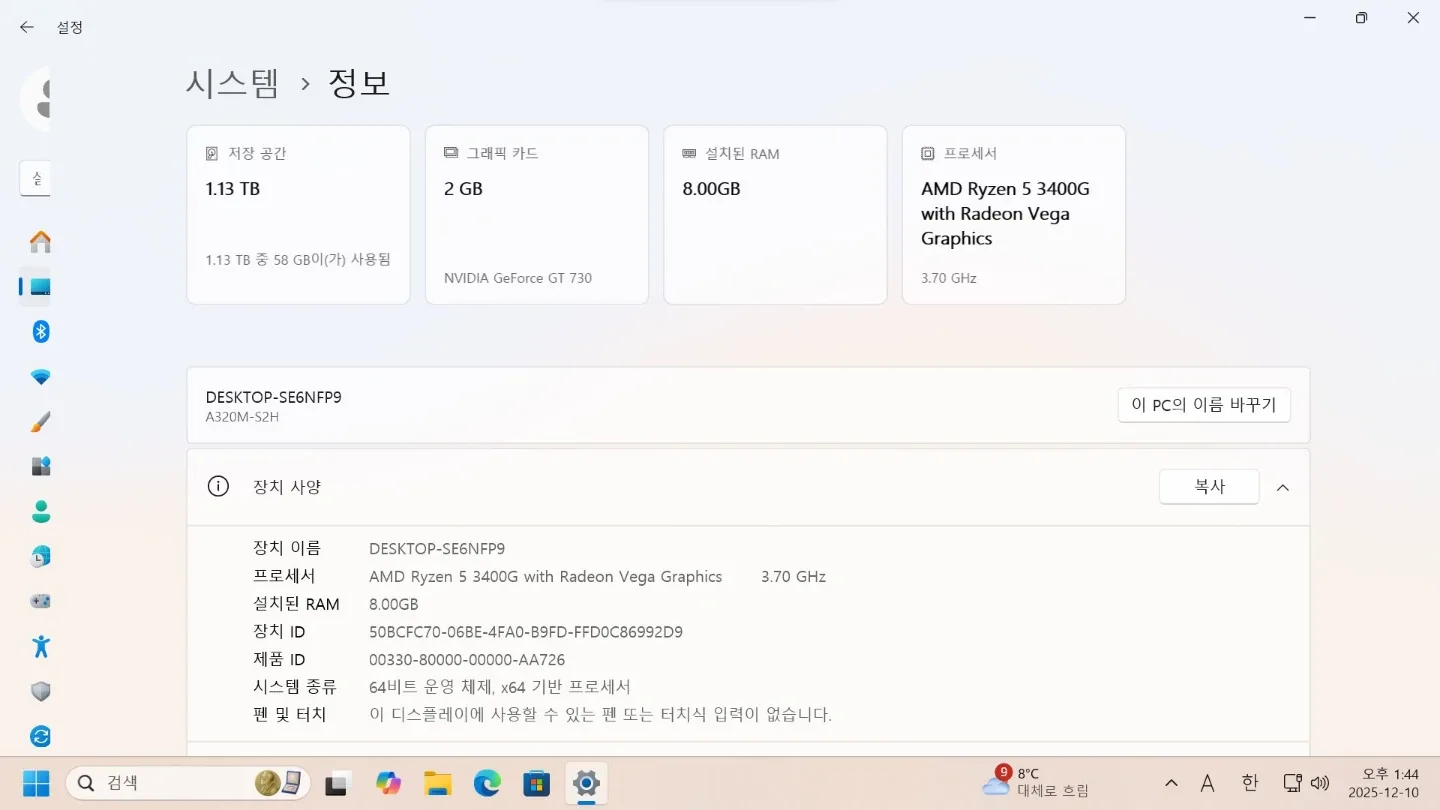Open Microsoft Store from taskbar
The height and width of the screenshot is (810, 1440).
(537, 783)
